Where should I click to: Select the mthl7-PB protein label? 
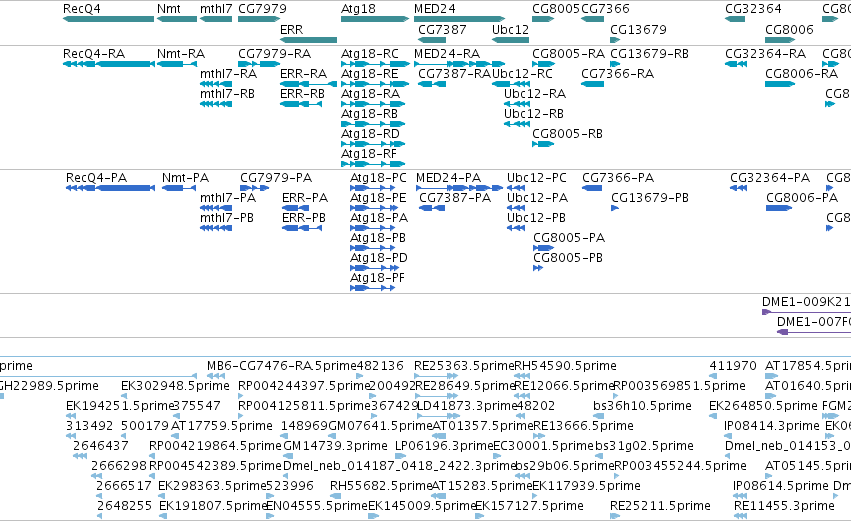227,218
